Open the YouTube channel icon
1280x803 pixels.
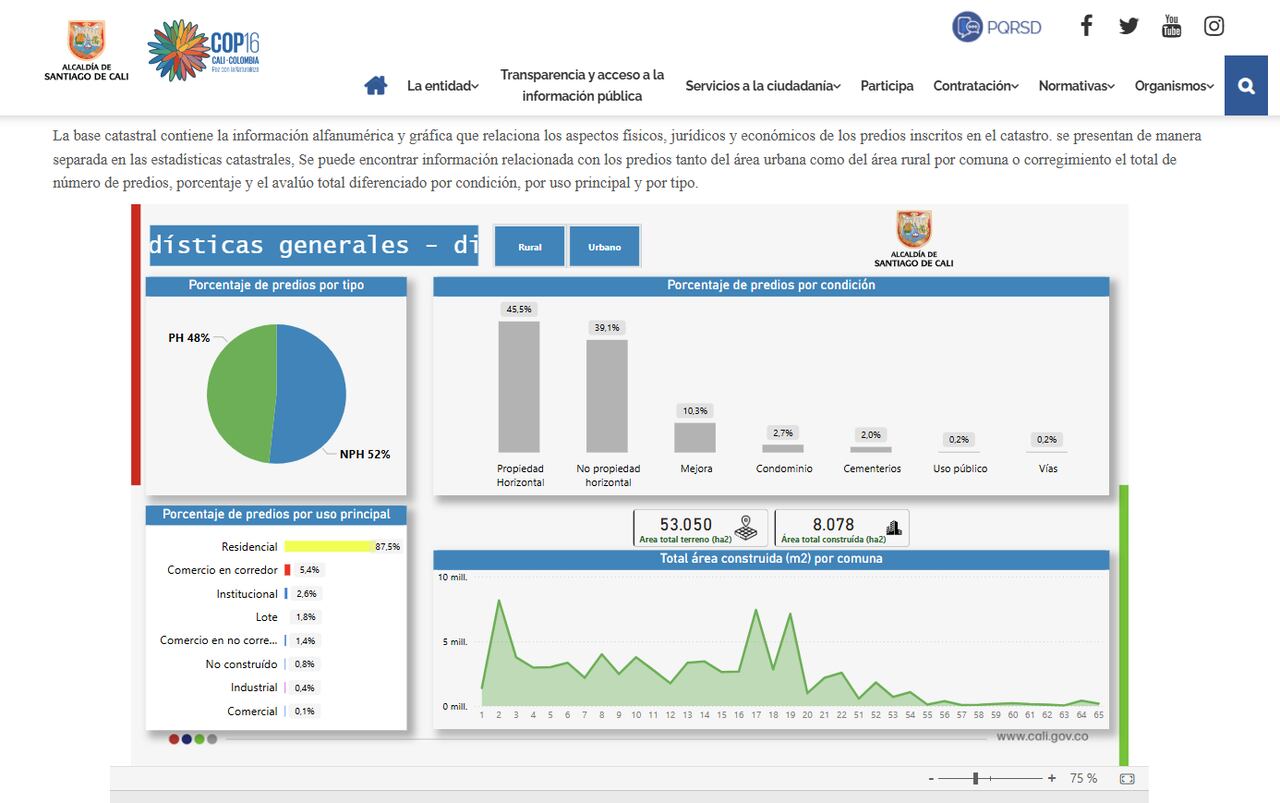(1170, 25)
